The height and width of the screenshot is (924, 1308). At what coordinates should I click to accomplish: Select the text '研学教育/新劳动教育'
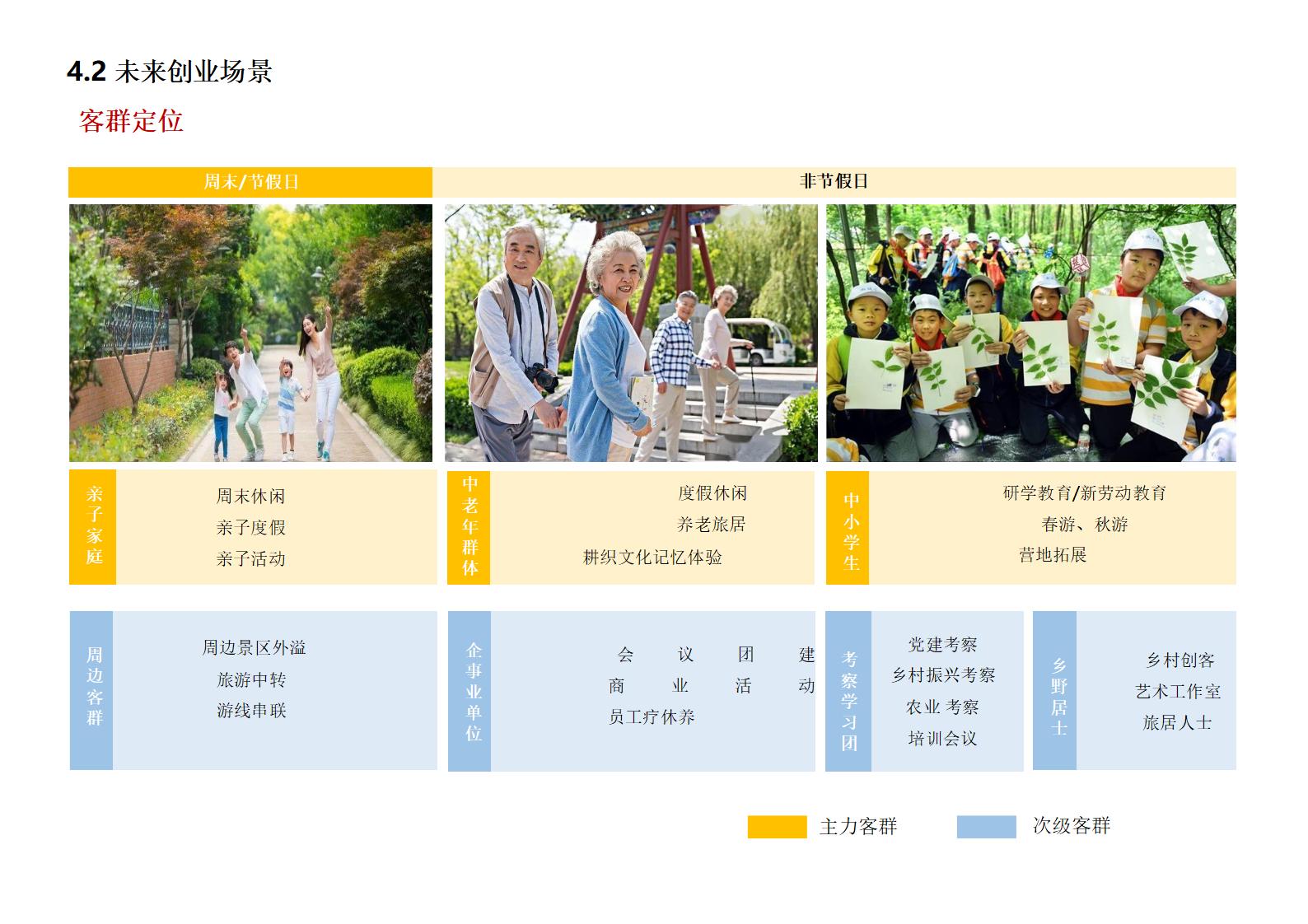tap(1085, 493)
